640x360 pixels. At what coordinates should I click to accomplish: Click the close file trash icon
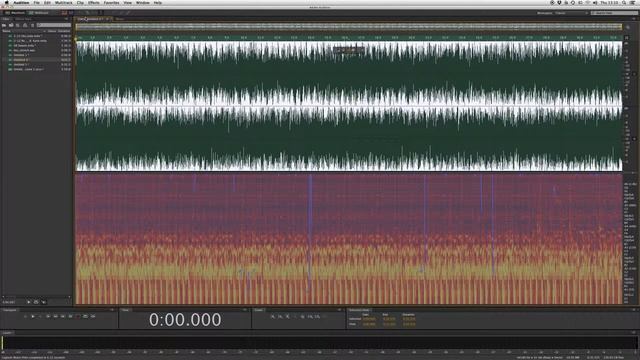click(x=33, y=25)
